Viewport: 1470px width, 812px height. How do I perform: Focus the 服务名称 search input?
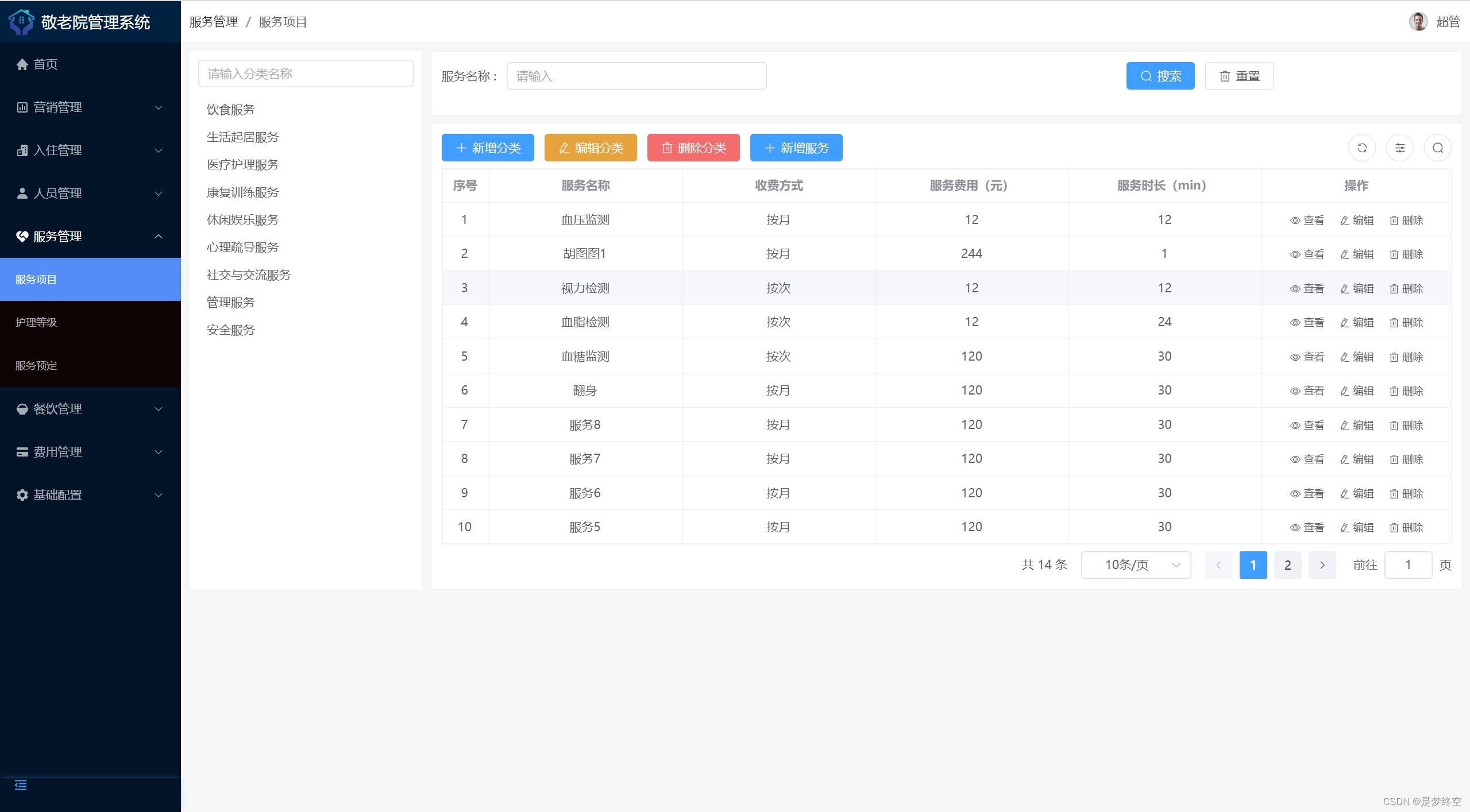(636, 76)
